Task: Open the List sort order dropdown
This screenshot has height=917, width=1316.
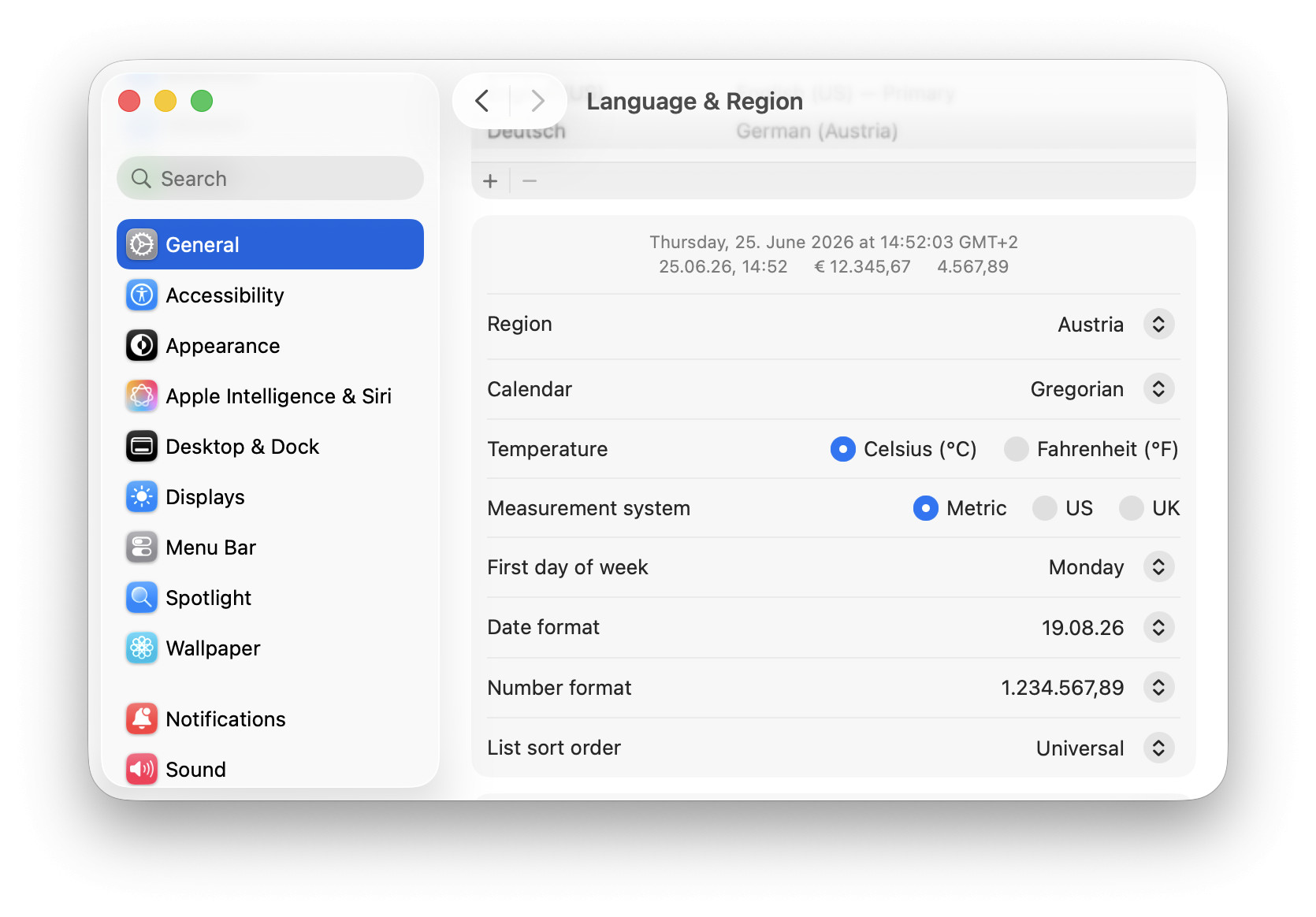Action: [x=1158, y=748]
